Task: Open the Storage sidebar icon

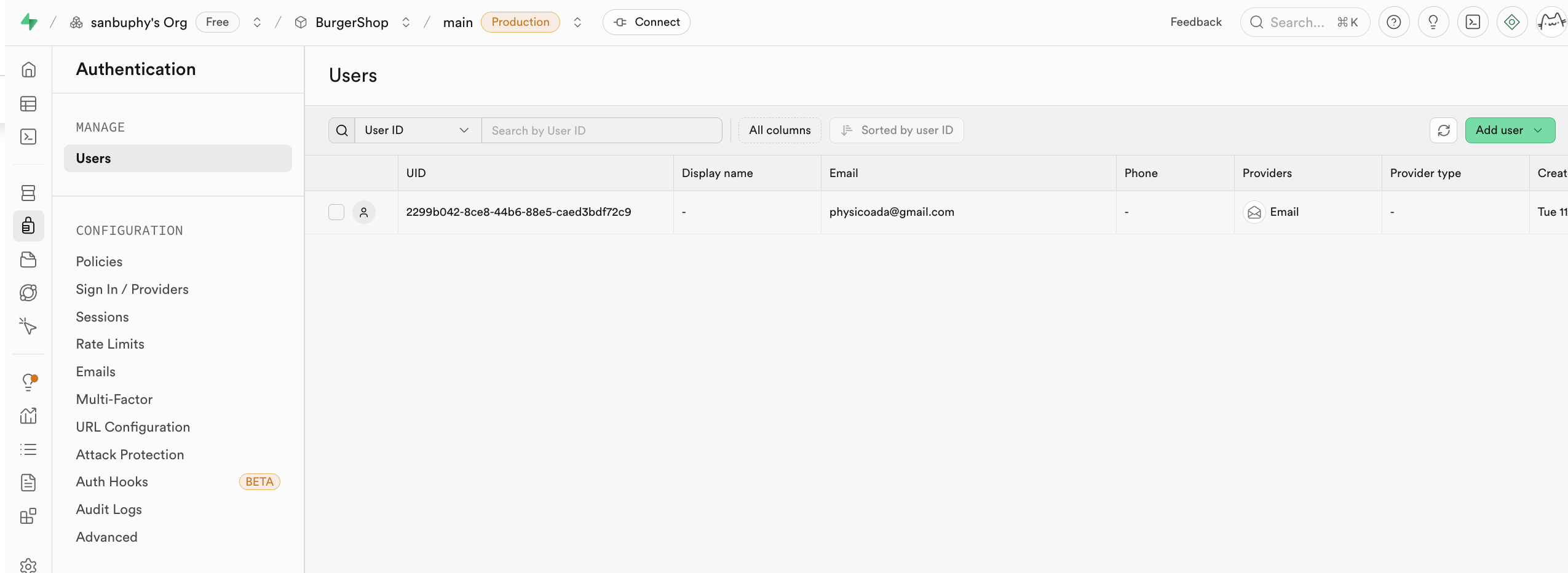Action: [x=28, y=259]
